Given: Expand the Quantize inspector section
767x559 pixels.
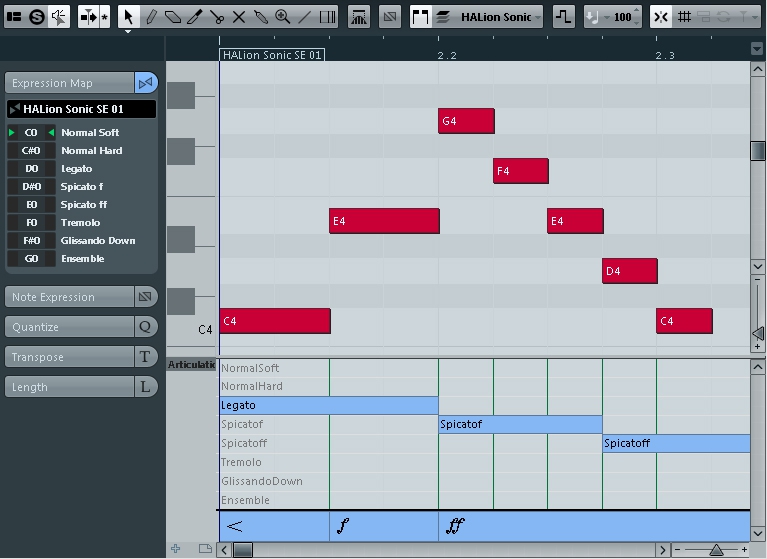Looking at the screenshot, I should [69, 327].
